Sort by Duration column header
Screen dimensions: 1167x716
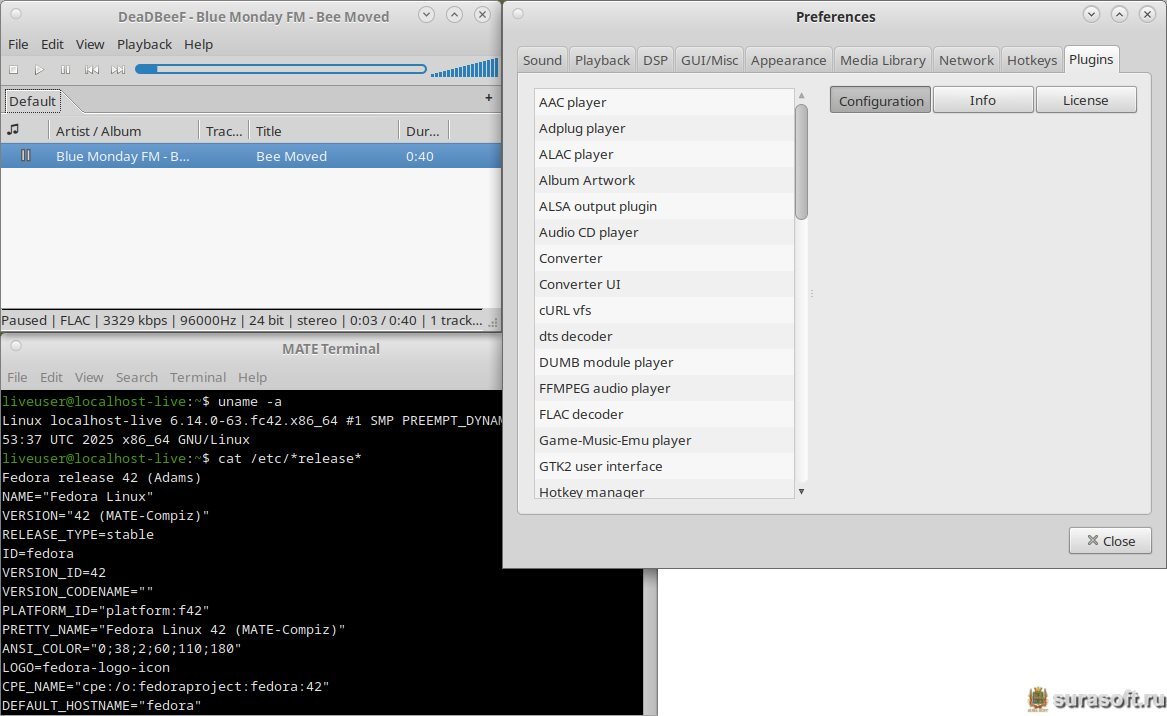coord(423,131)
